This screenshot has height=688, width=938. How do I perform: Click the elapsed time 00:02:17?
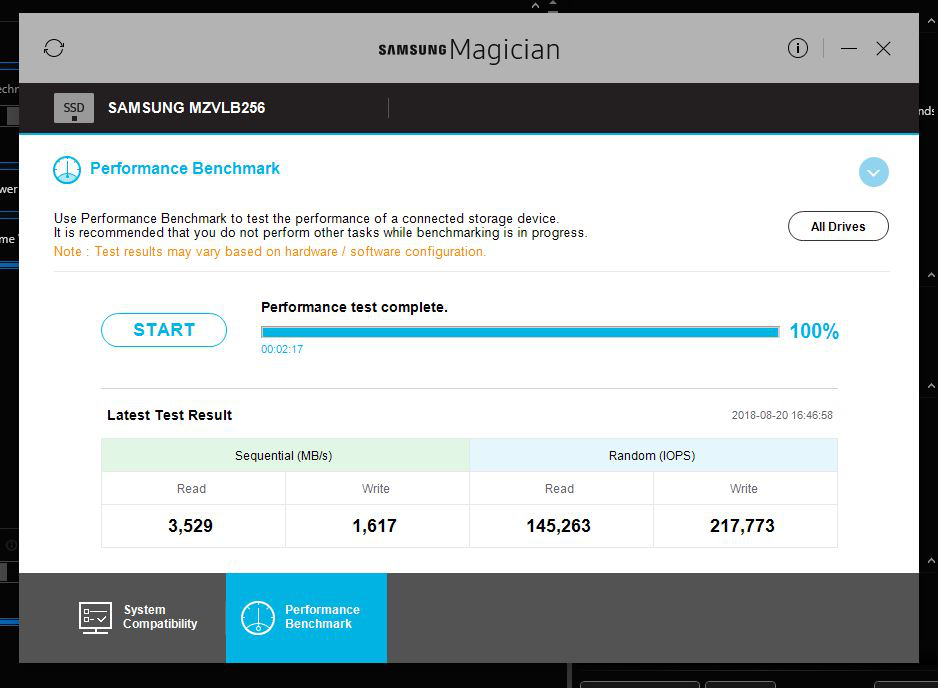[282, 349]
